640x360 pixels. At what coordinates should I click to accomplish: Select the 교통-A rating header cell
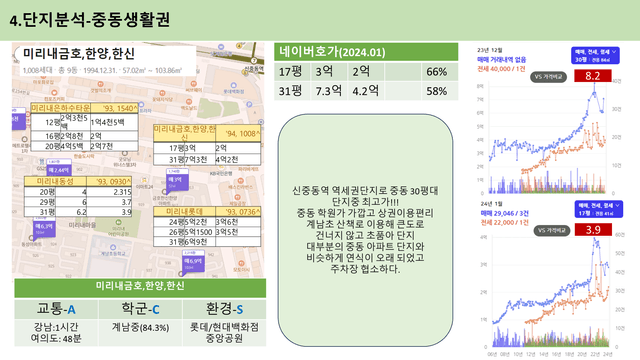tap(56, 309)
